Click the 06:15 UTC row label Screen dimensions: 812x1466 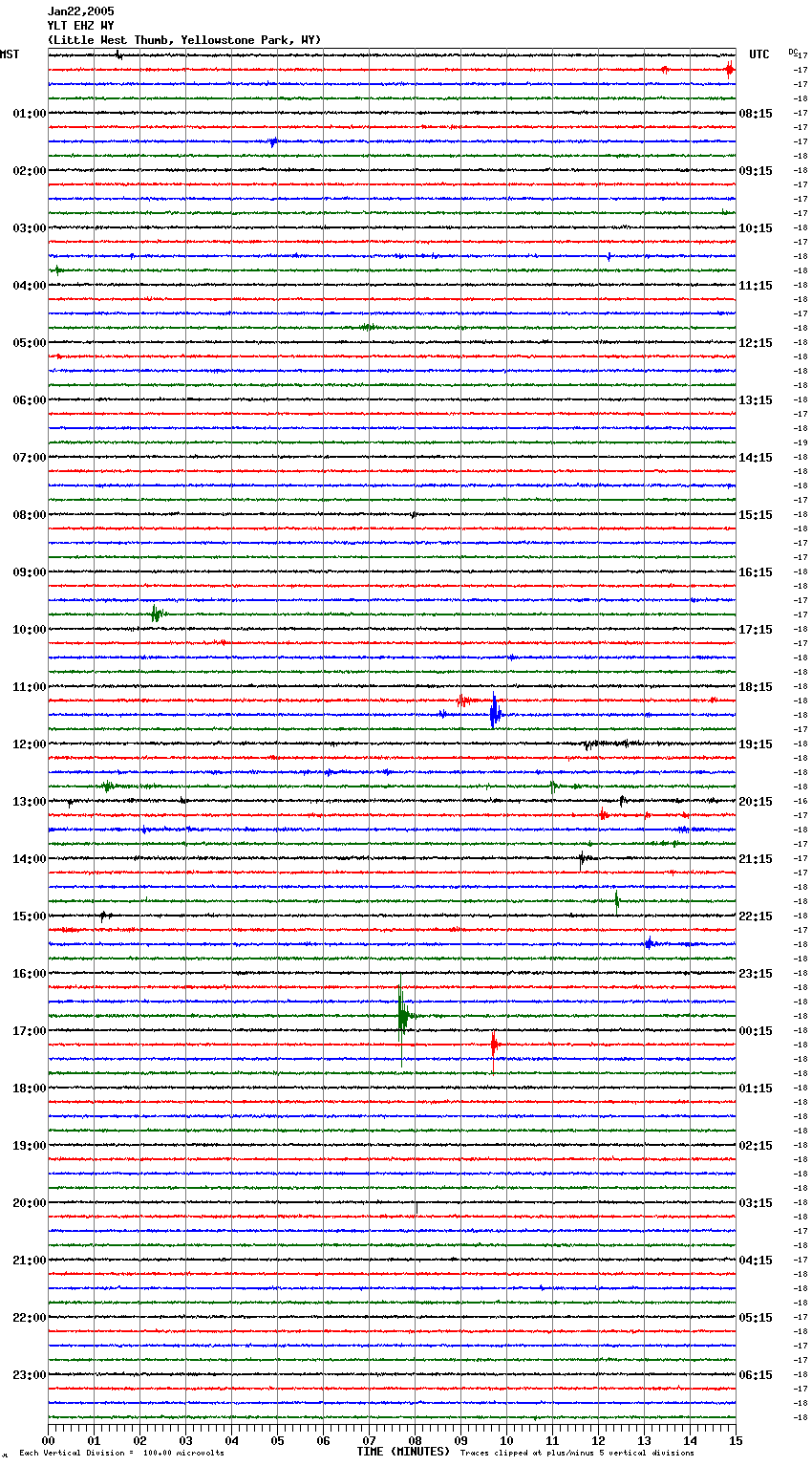(x=756, y=1375)
